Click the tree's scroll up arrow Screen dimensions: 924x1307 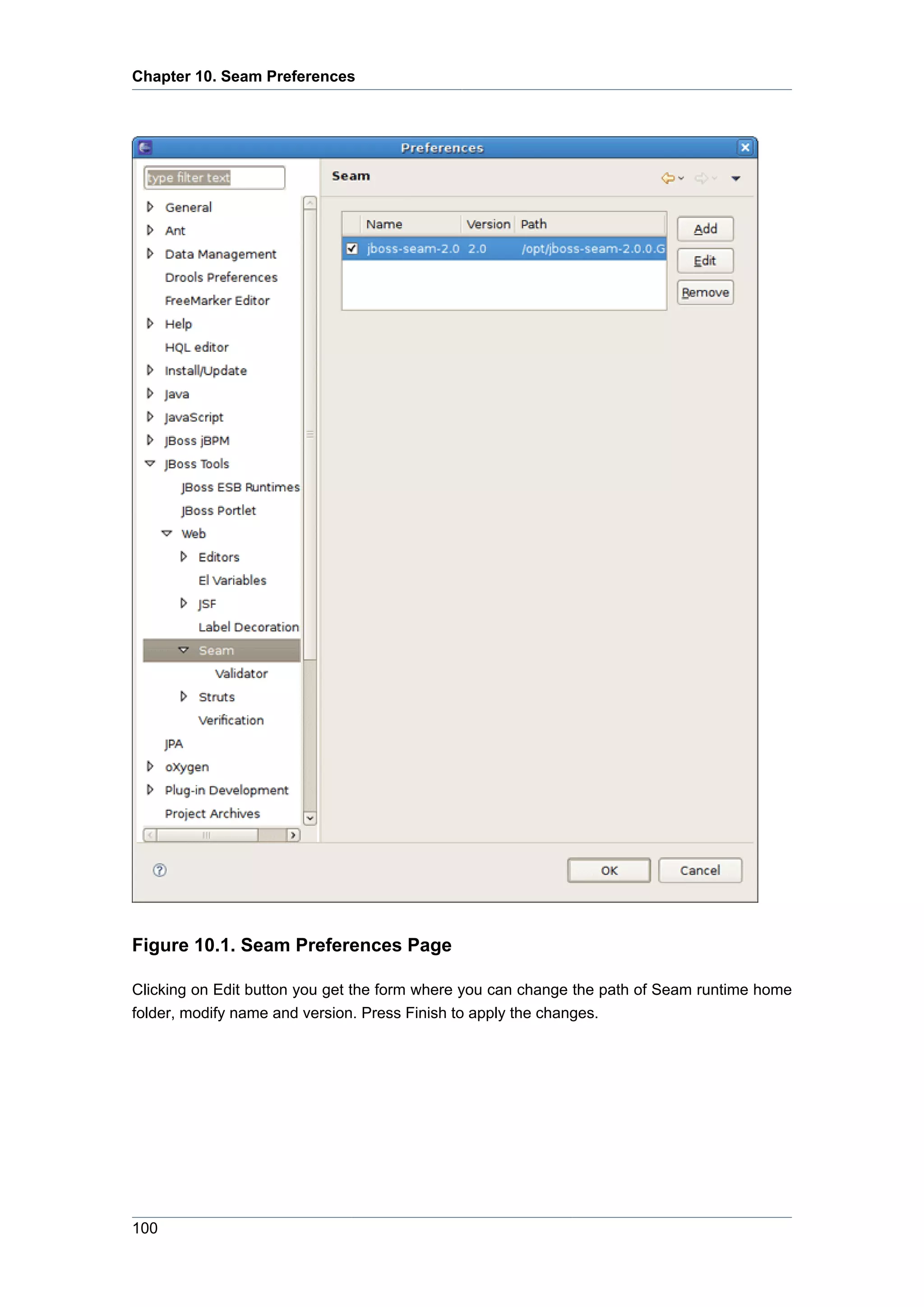click(x=310, y=203)
